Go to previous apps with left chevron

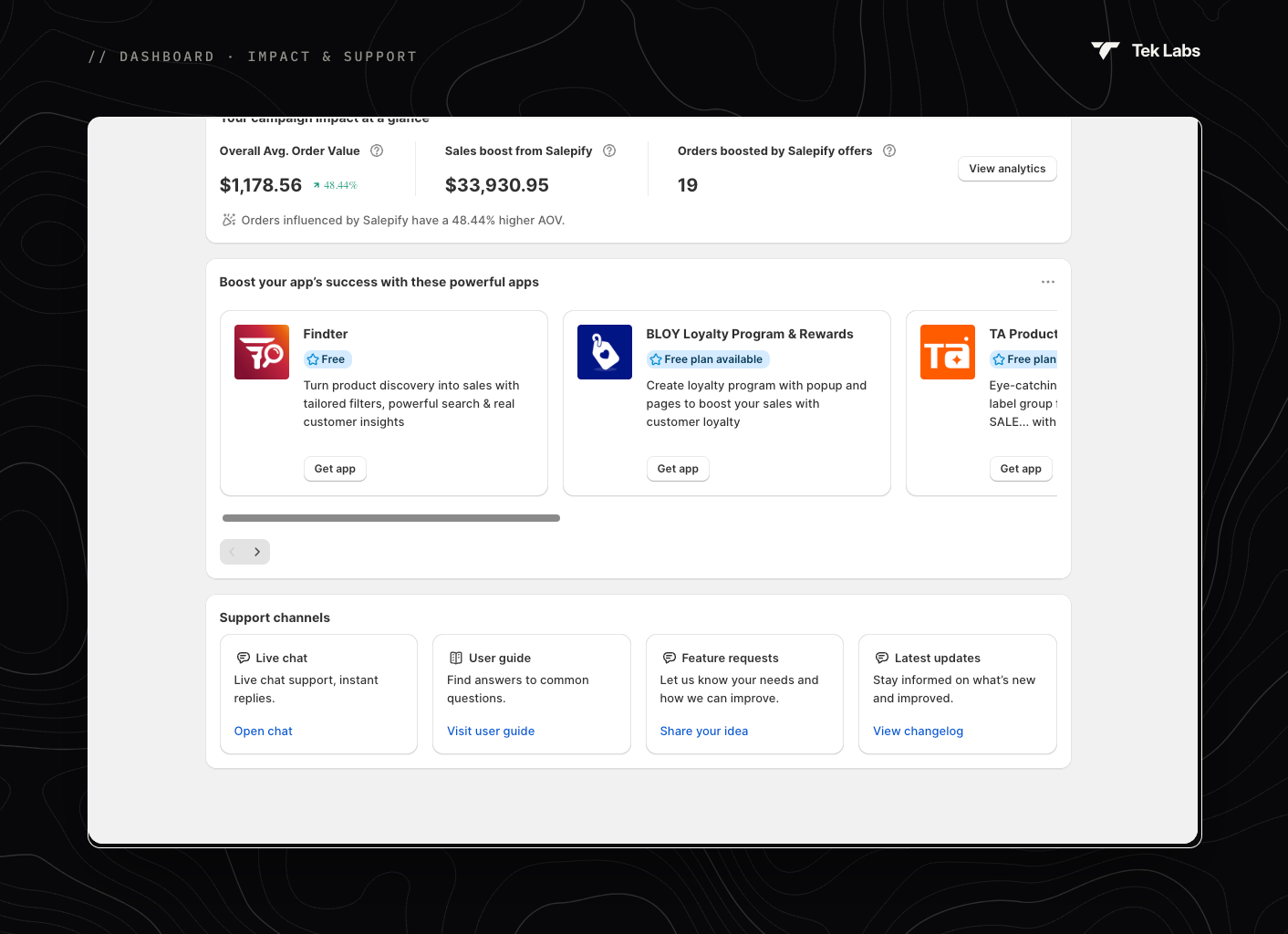click(x=233, y=552)
